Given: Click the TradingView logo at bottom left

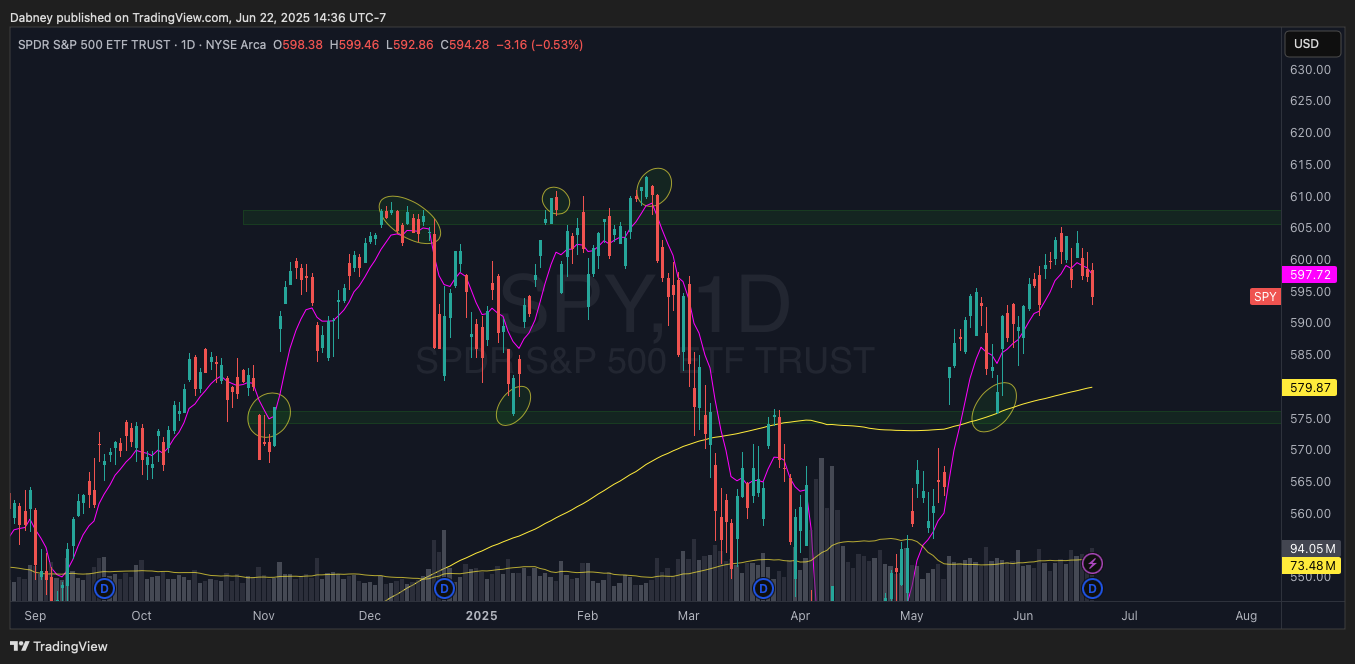Looking at the screenshot, I should pos(59,646).
